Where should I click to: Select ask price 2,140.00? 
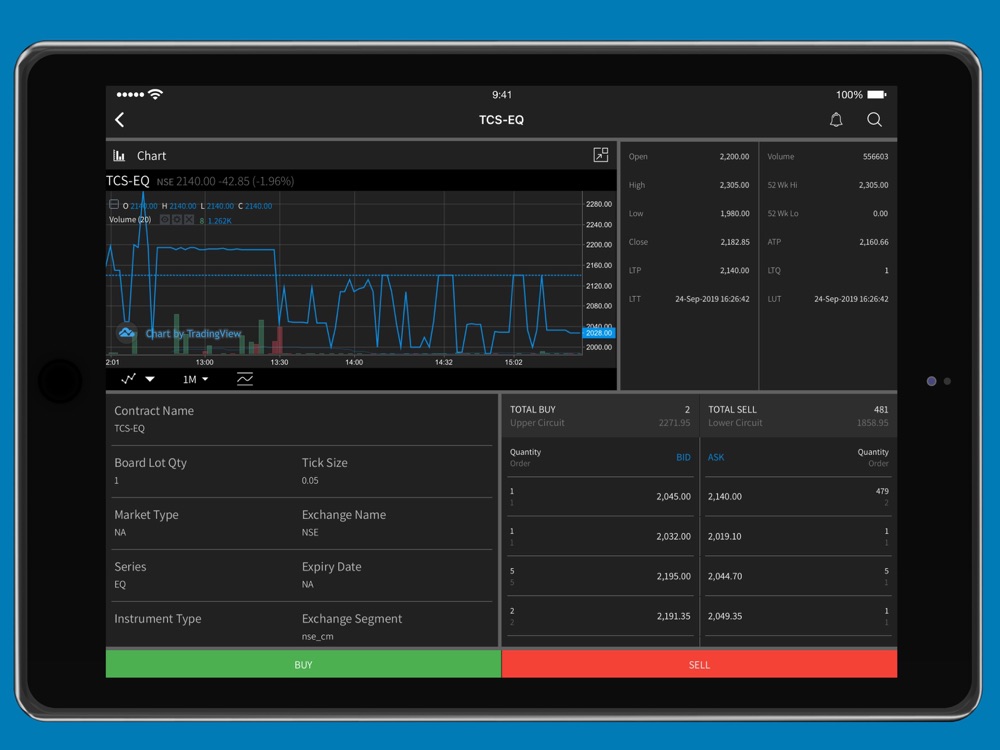724,497
